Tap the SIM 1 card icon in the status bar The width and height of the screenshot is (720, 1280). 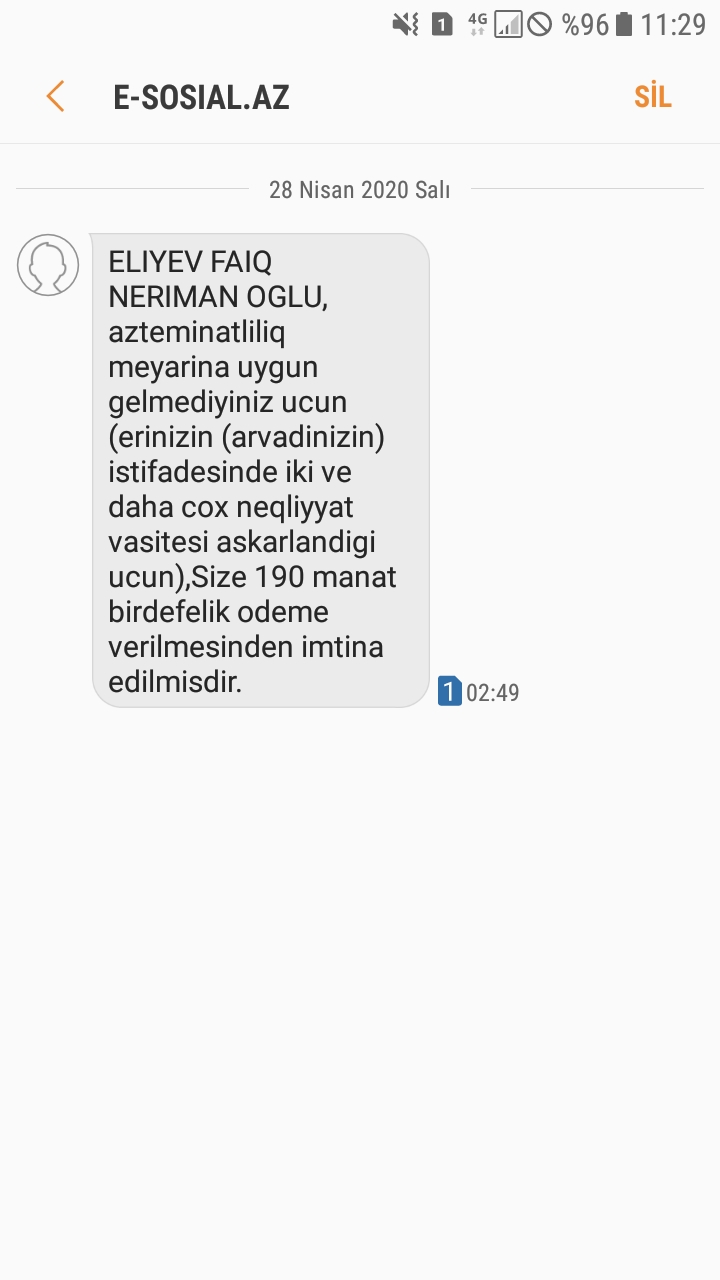441,24
